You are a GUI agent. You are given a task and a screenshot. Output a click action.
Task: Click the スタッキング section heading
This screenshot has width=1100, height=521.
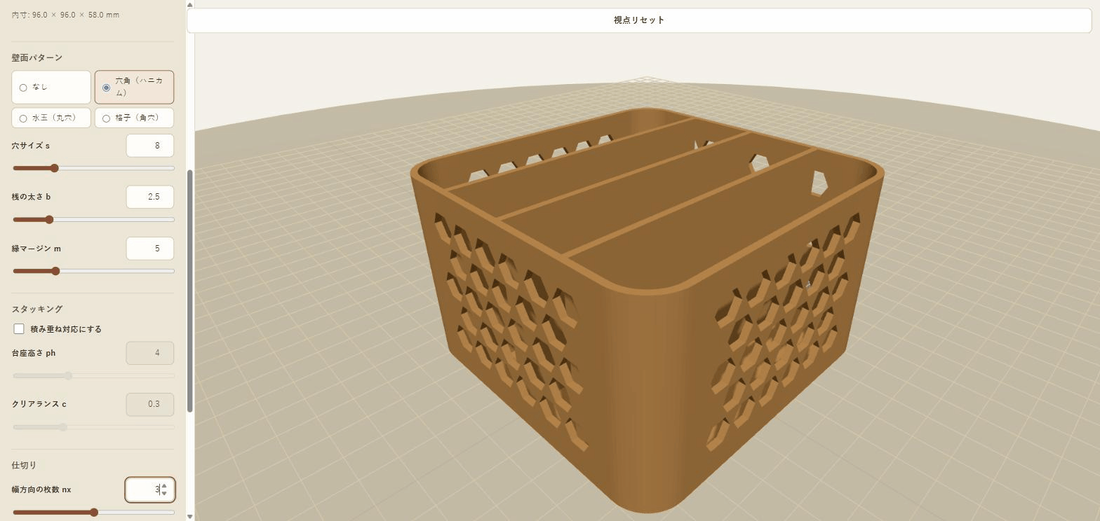click(37, 309)
